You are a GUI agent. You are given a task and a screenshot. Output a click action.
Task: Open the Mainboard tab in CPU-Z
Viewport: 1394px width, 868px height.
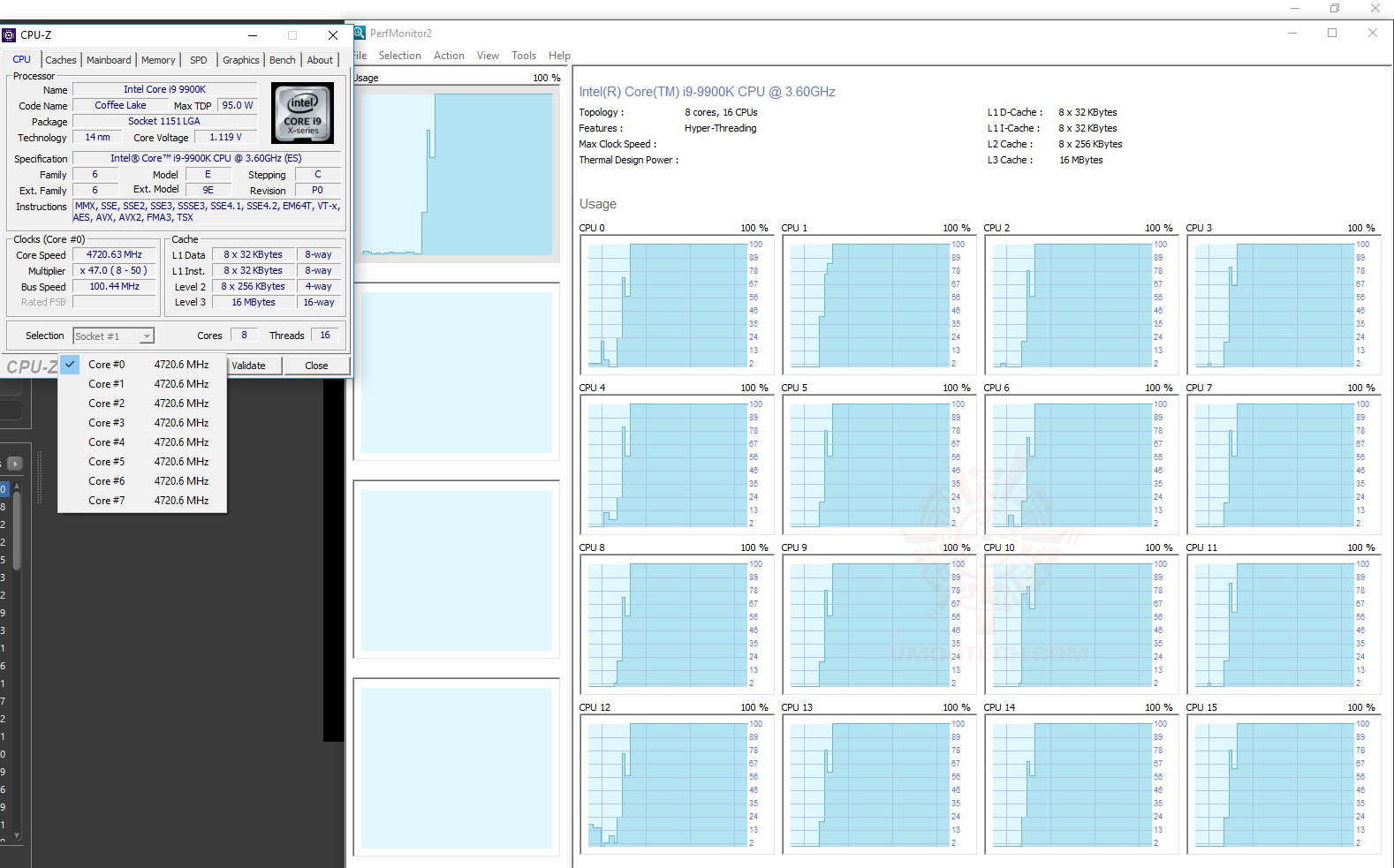pos(109,60)
